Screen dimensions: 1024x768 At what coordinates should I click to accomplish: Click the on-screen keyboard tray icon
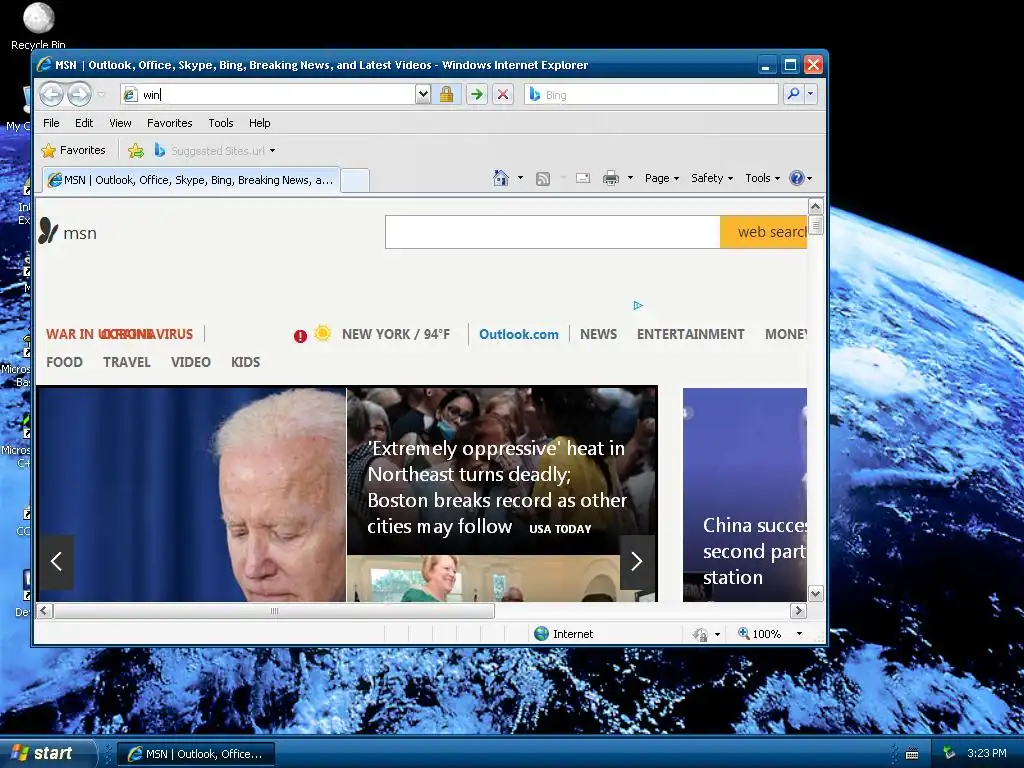(x=912, y=754)
